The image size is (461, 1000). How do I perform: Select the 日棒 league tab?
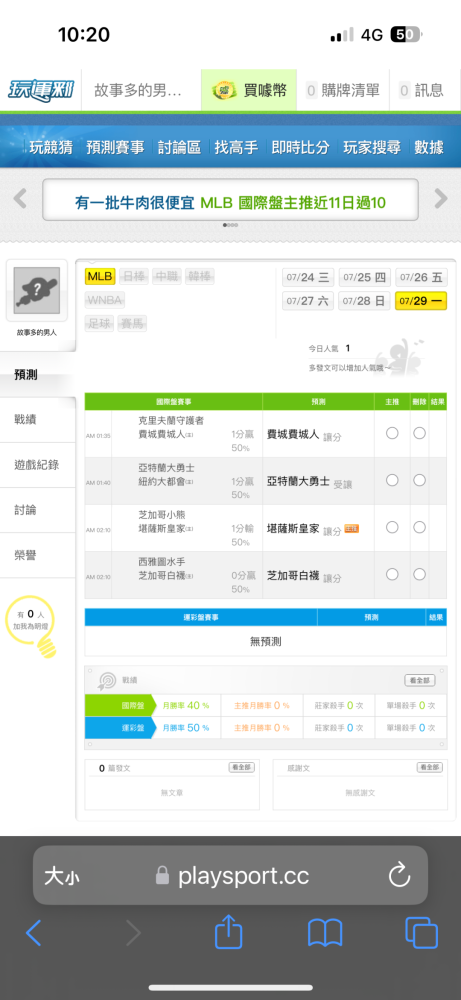coord(133,277)
